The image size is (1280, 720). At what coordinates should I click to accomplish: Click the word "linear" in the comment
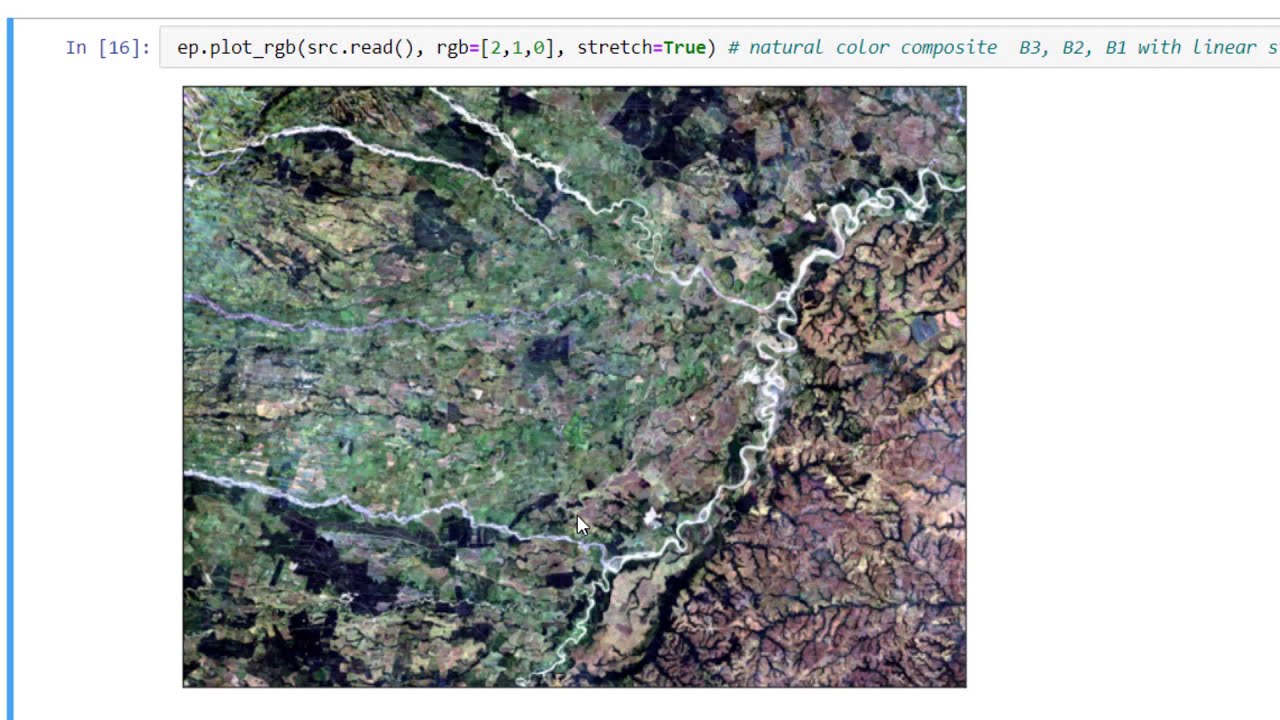(x=1225, y=47)
